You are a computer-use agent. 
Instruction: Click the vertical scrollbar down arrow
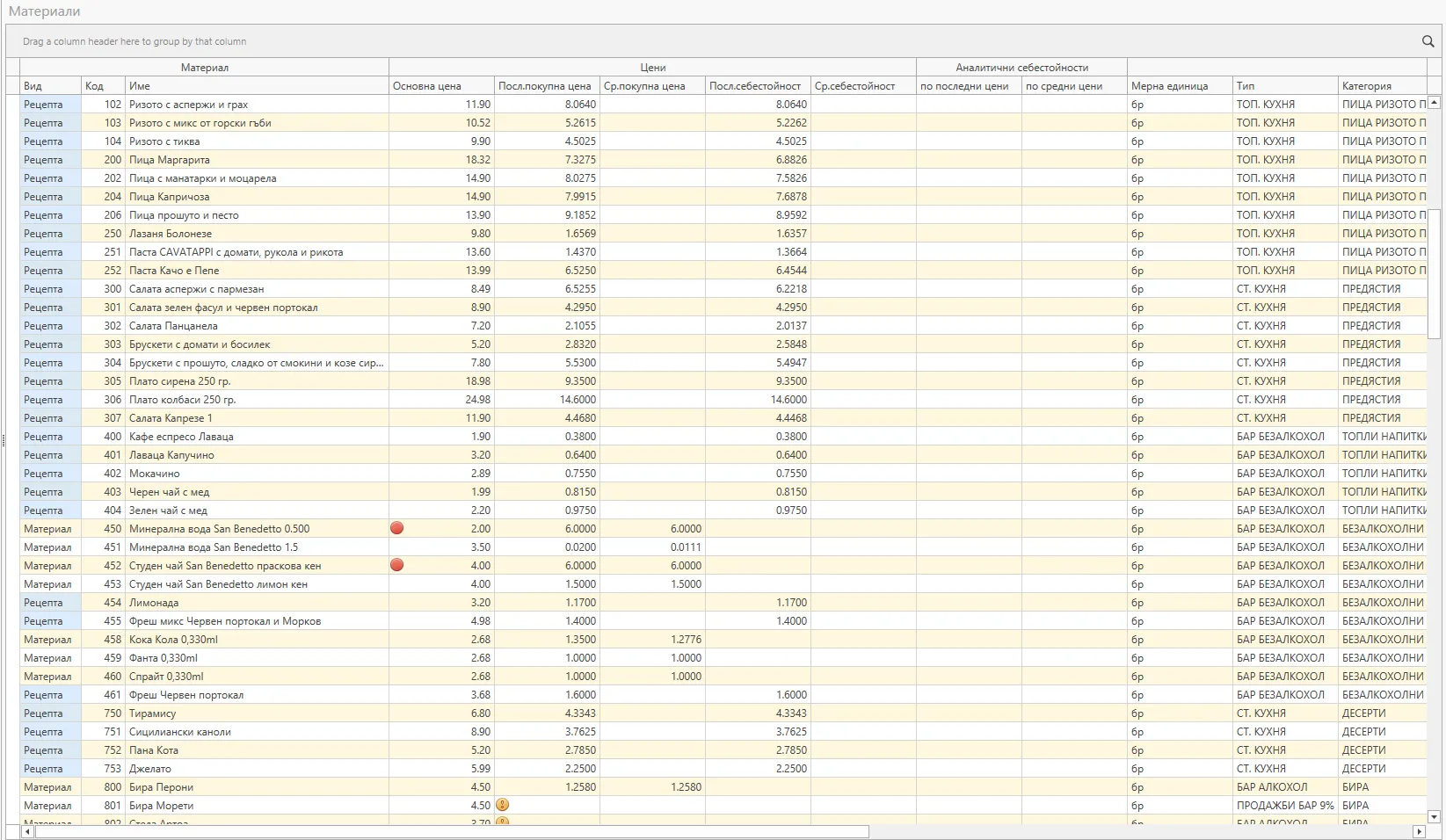[1434, 816]
